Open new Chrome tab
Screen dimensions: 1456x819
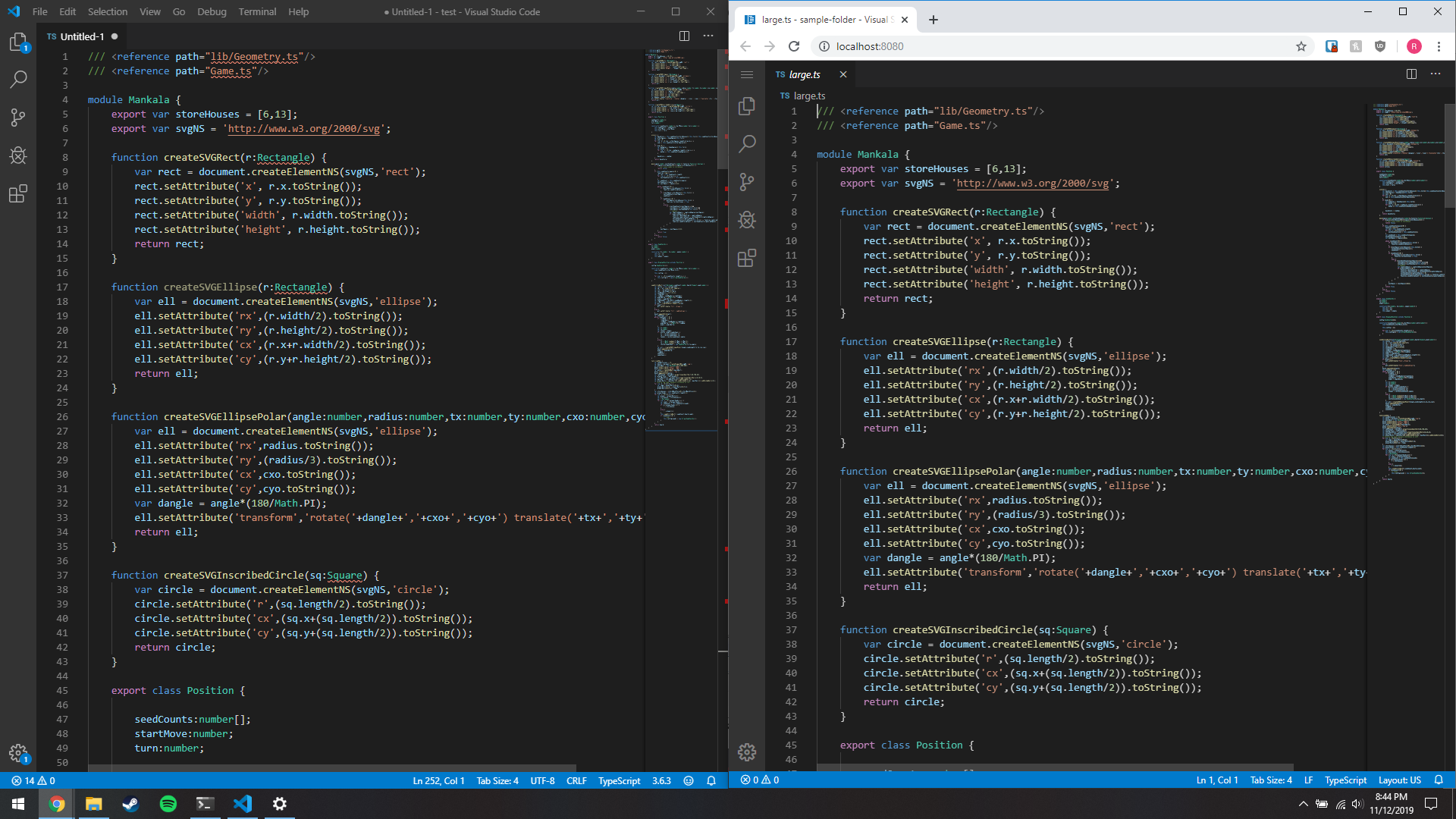(x=934, y=20)
